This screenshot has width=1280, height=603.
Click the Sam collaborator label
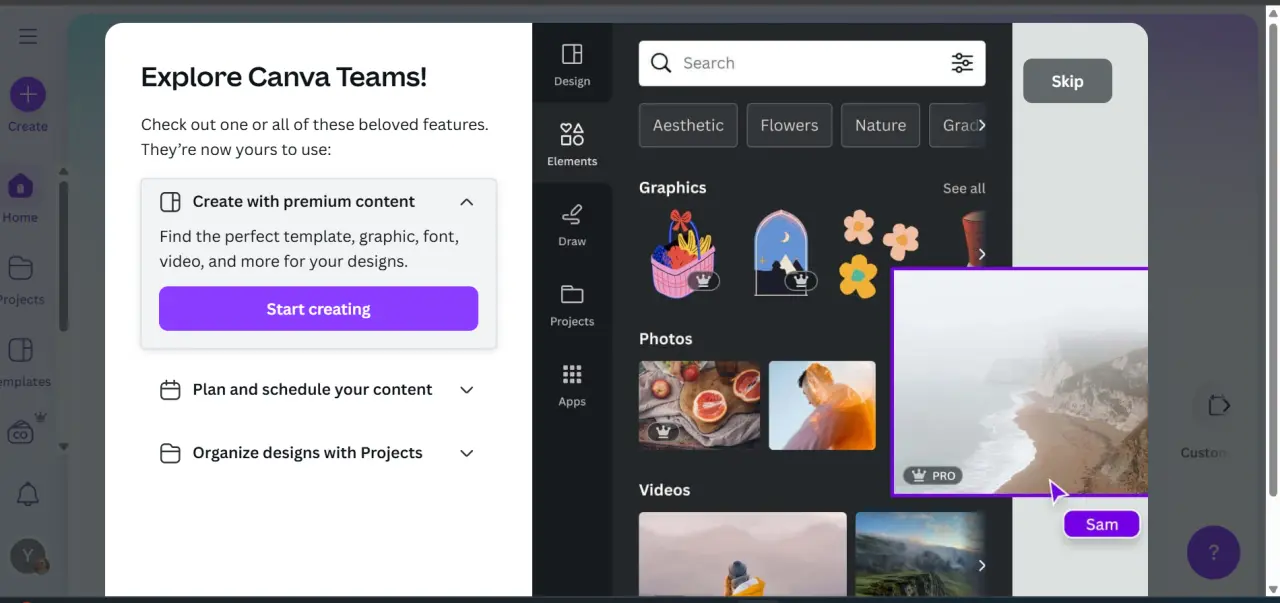tap(1101, 524)
